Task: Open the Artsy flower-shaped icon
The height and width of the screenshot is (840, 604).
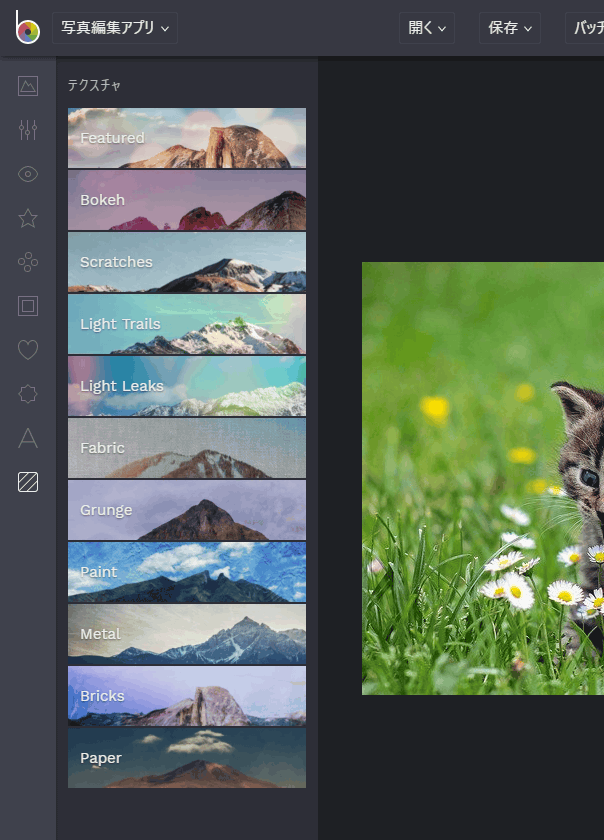Action: (x=28, y=262)
